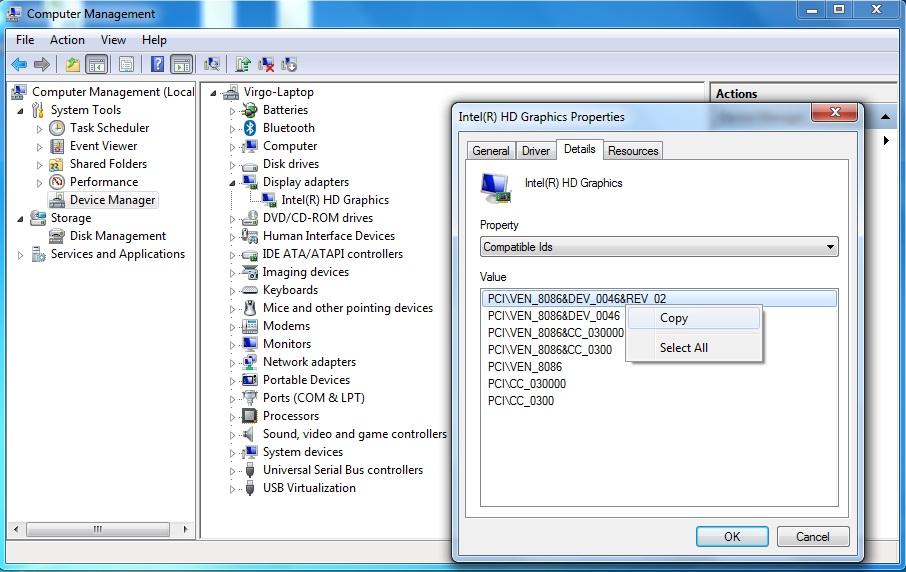Expand the Batteries category
Screen dimensions: 906x572
(x=232, y=110)
